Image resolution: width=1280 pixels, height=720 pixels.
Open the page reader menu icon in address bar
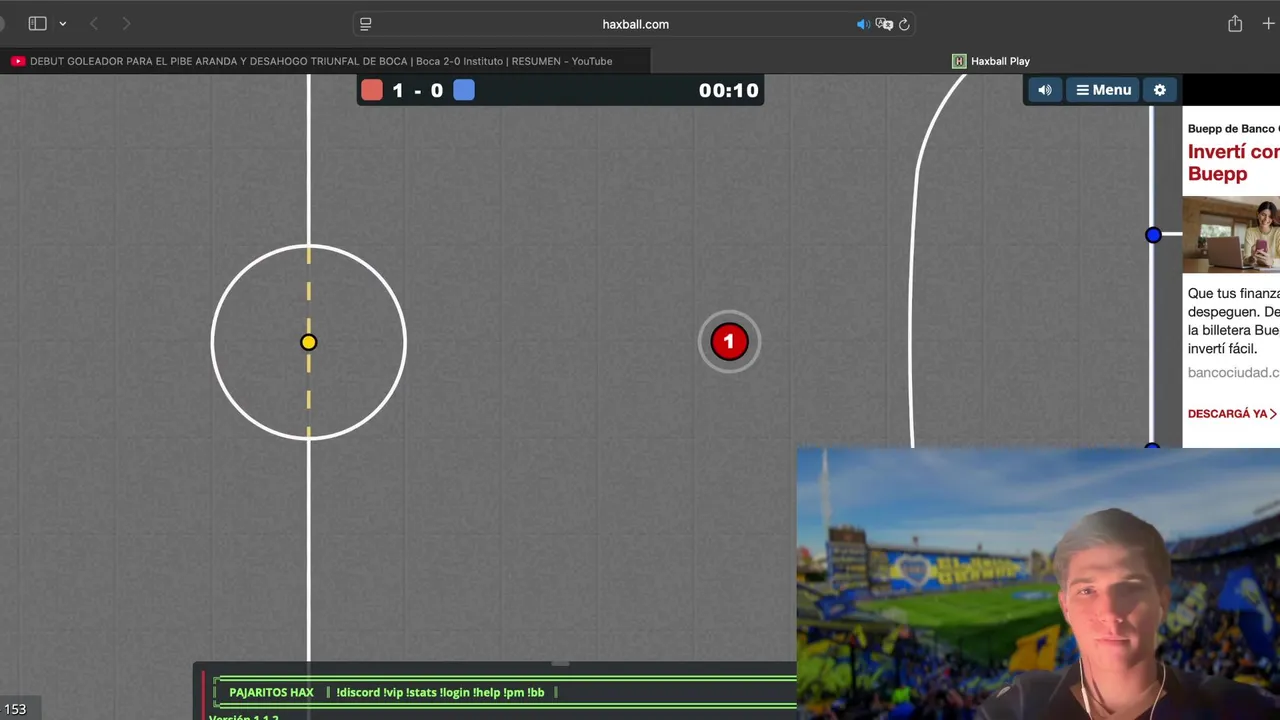pyautogui.click(x=366, y=24)
